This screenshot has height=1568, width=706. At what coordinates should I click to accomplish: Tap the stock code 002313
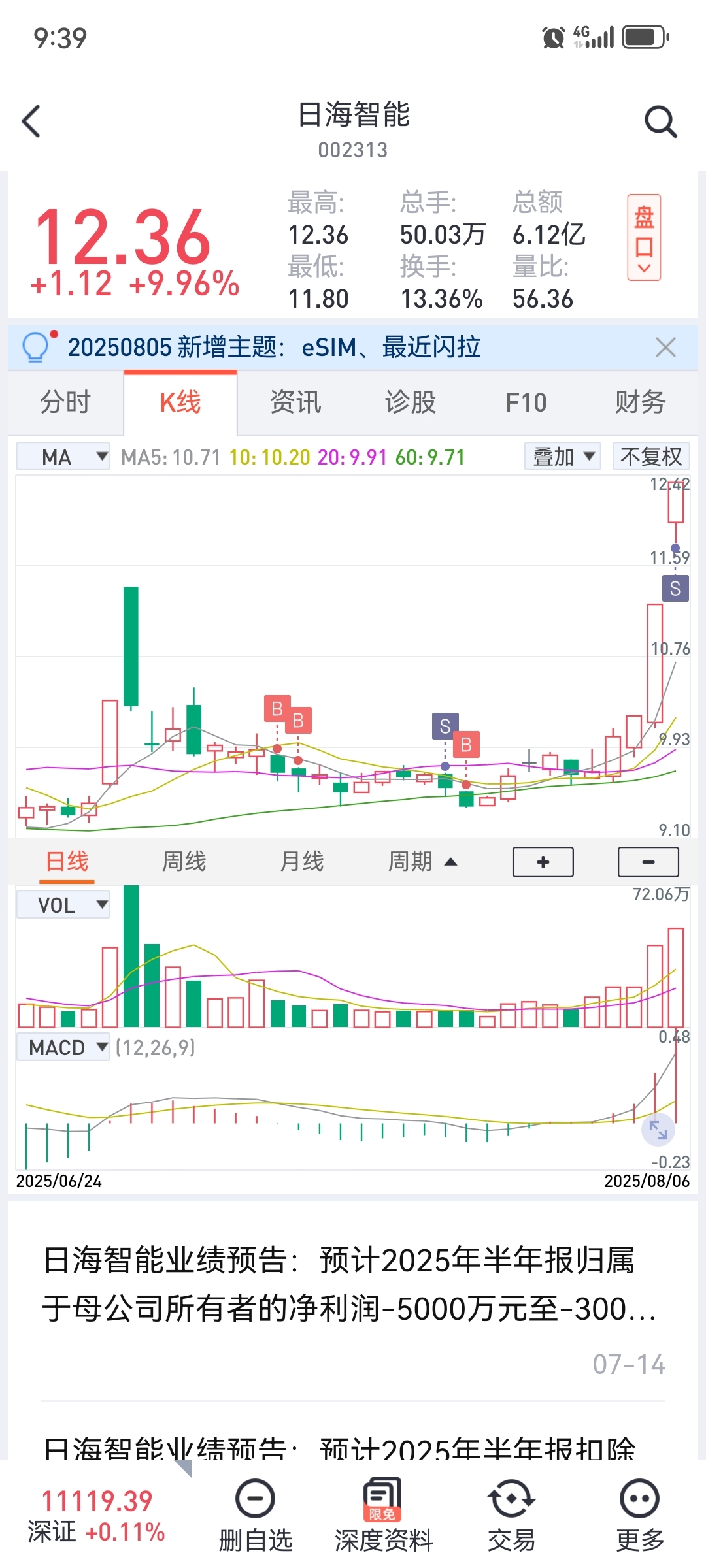[353, 150]
